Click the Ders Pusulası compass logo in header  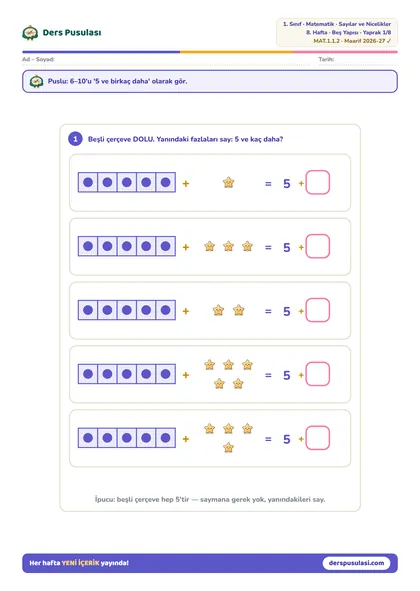pos(30,33)
